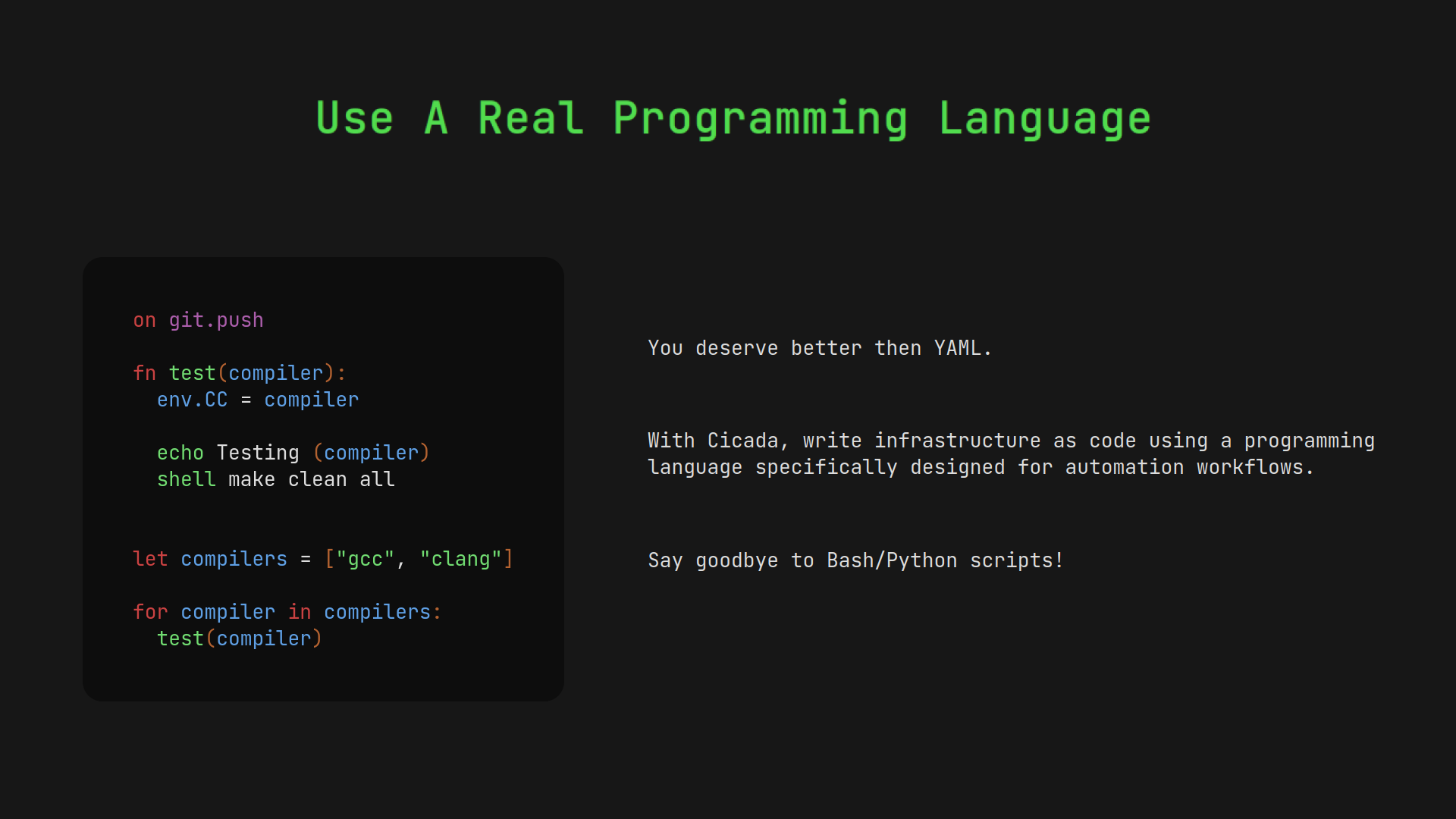Click 'test(compiler)' call on last code line
Viewport: 1456px width, 819px height.
click(239, 639)
